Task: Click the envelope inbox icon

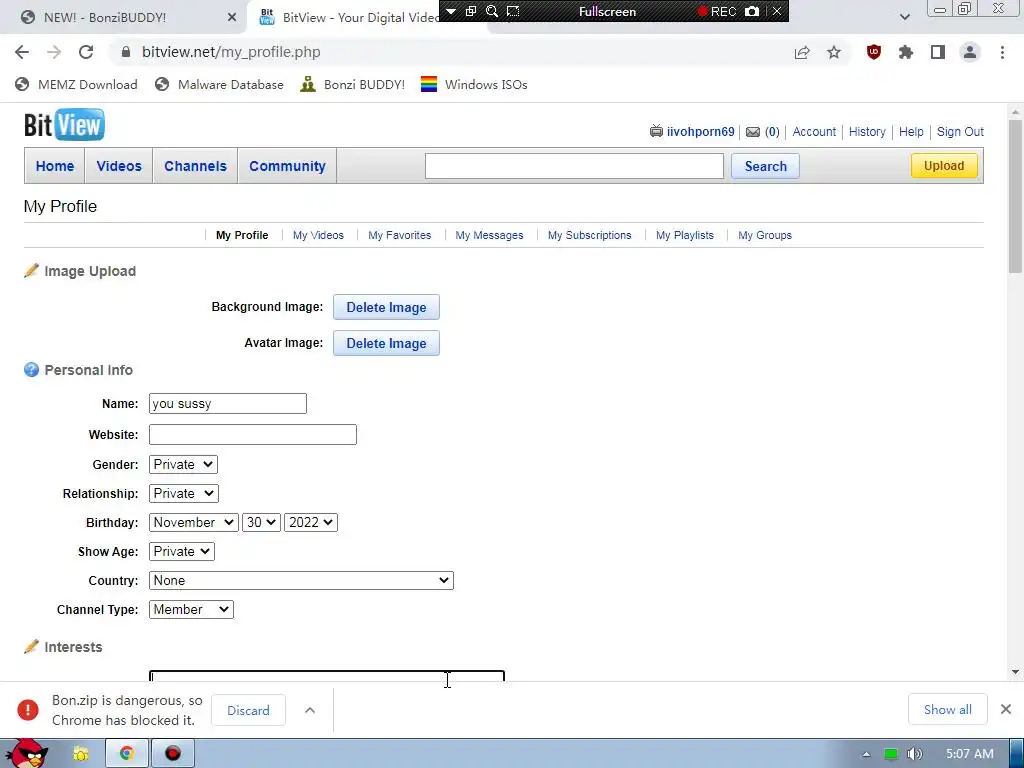Action: coord(753,132)
